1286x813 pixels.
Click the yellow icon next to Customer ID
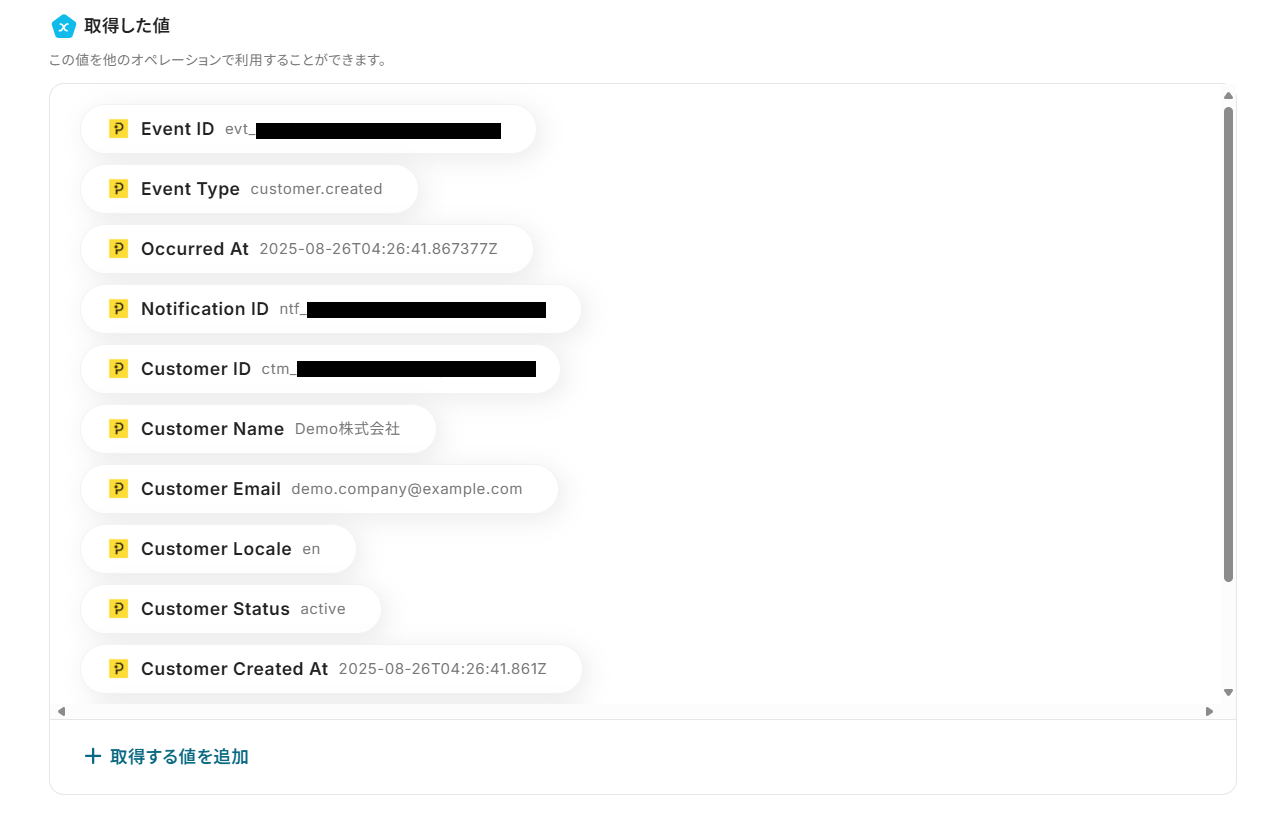pos(118,369)
